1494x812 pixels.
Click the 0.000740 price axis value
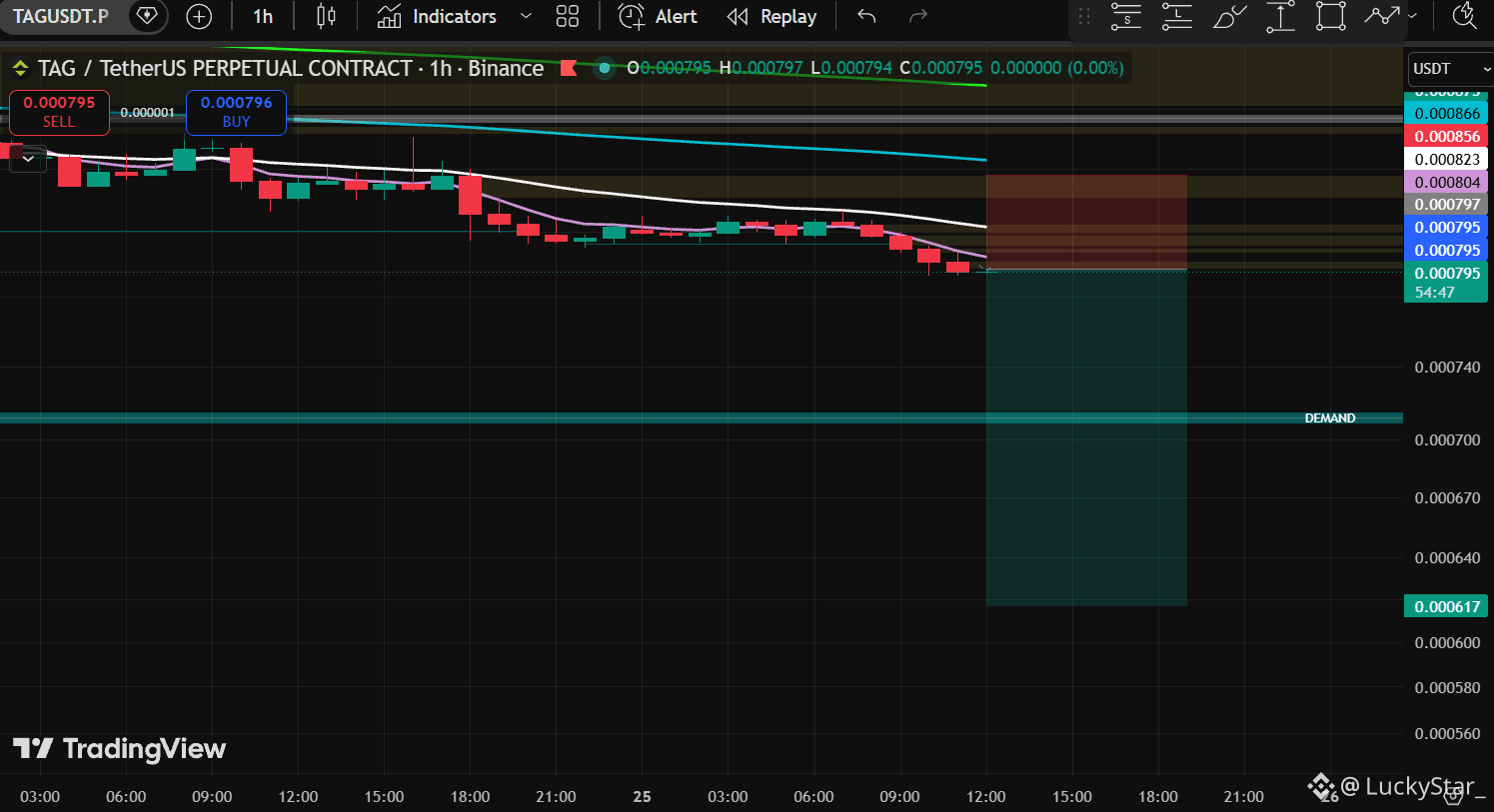coord(1447,367)
